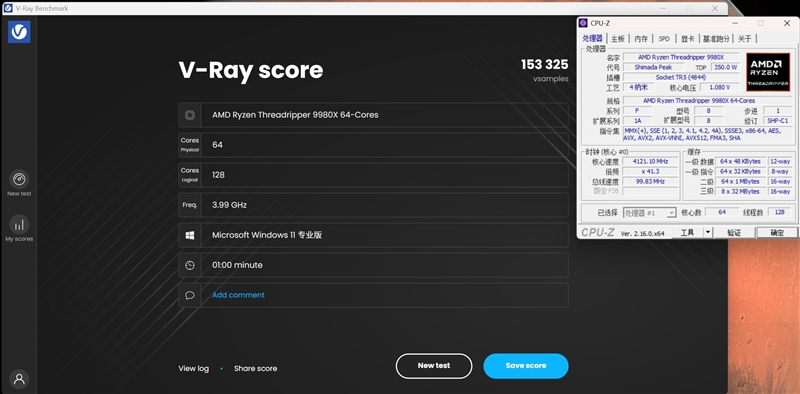Switch to SPD tab in CPU-Z
The width and height of the screenshot is (800, 394).
[664, 39]
